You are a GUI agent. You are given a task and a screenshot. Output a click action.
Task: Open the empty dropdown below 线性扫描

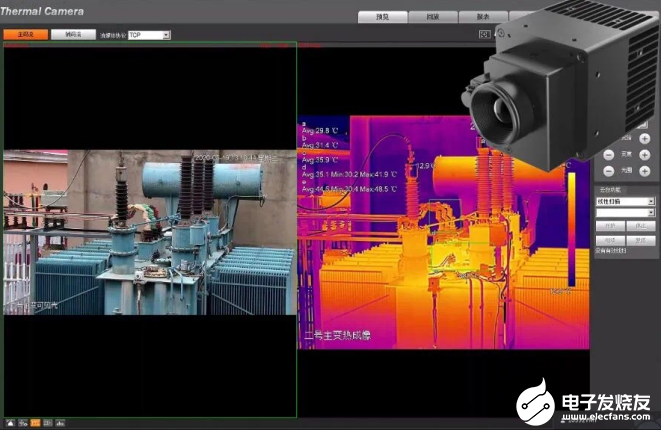pyautogui.click(x=625, y=212)
